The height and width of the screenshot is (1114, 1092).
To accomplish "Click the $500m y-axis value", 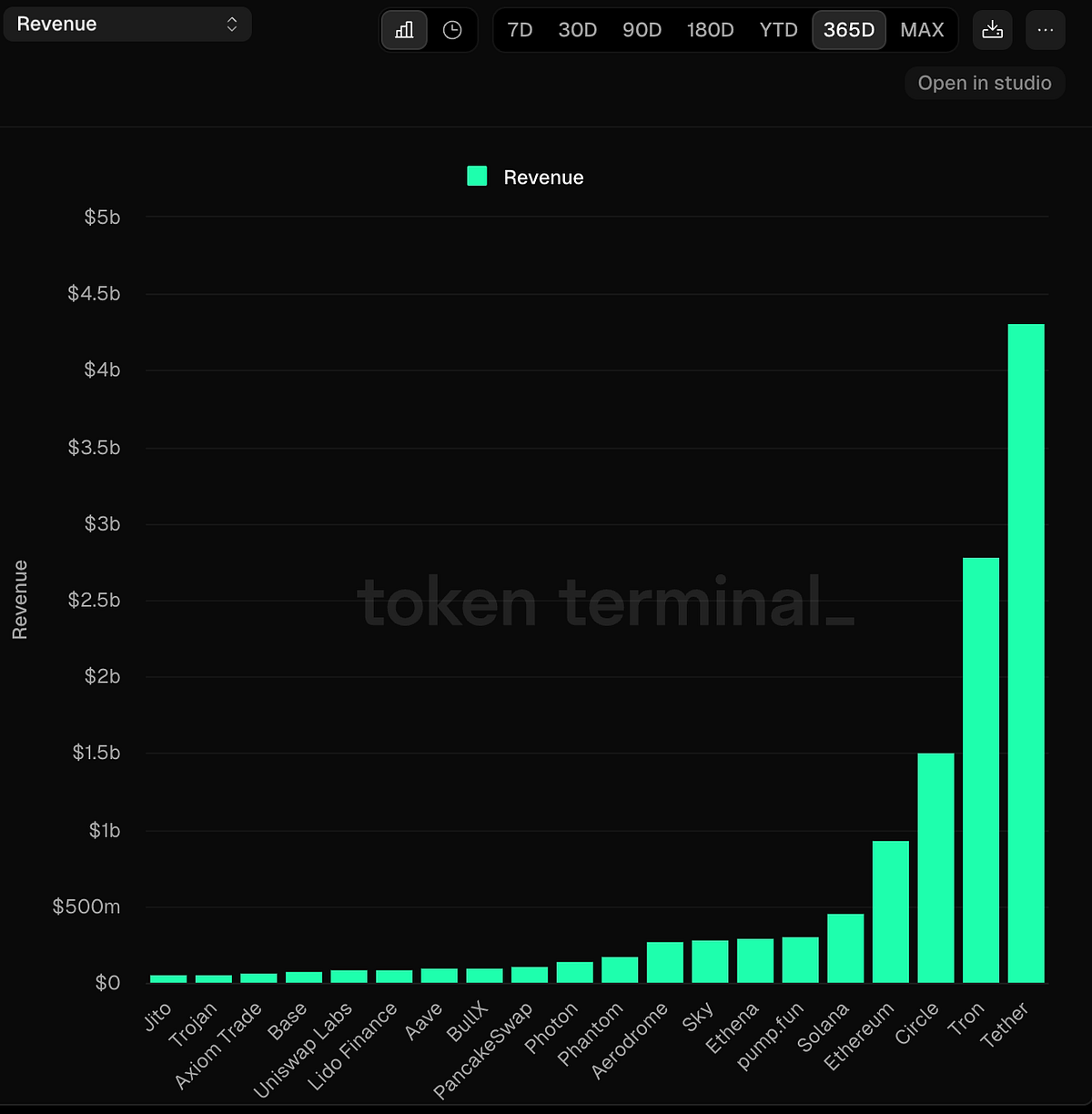I will click(x=86, y=906).
